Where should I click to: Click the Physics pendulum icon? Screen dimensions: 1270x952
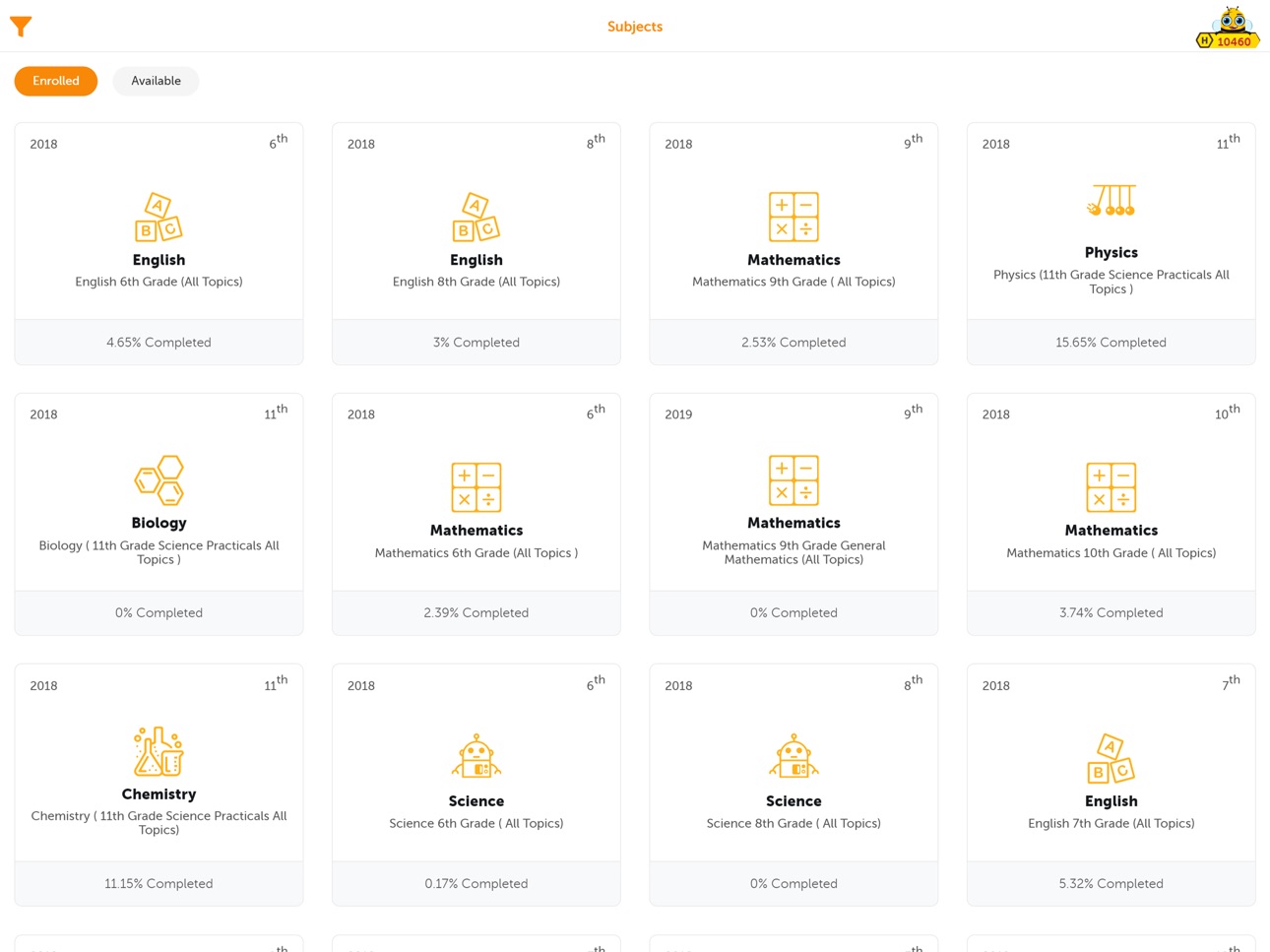tap(1111, 201)
